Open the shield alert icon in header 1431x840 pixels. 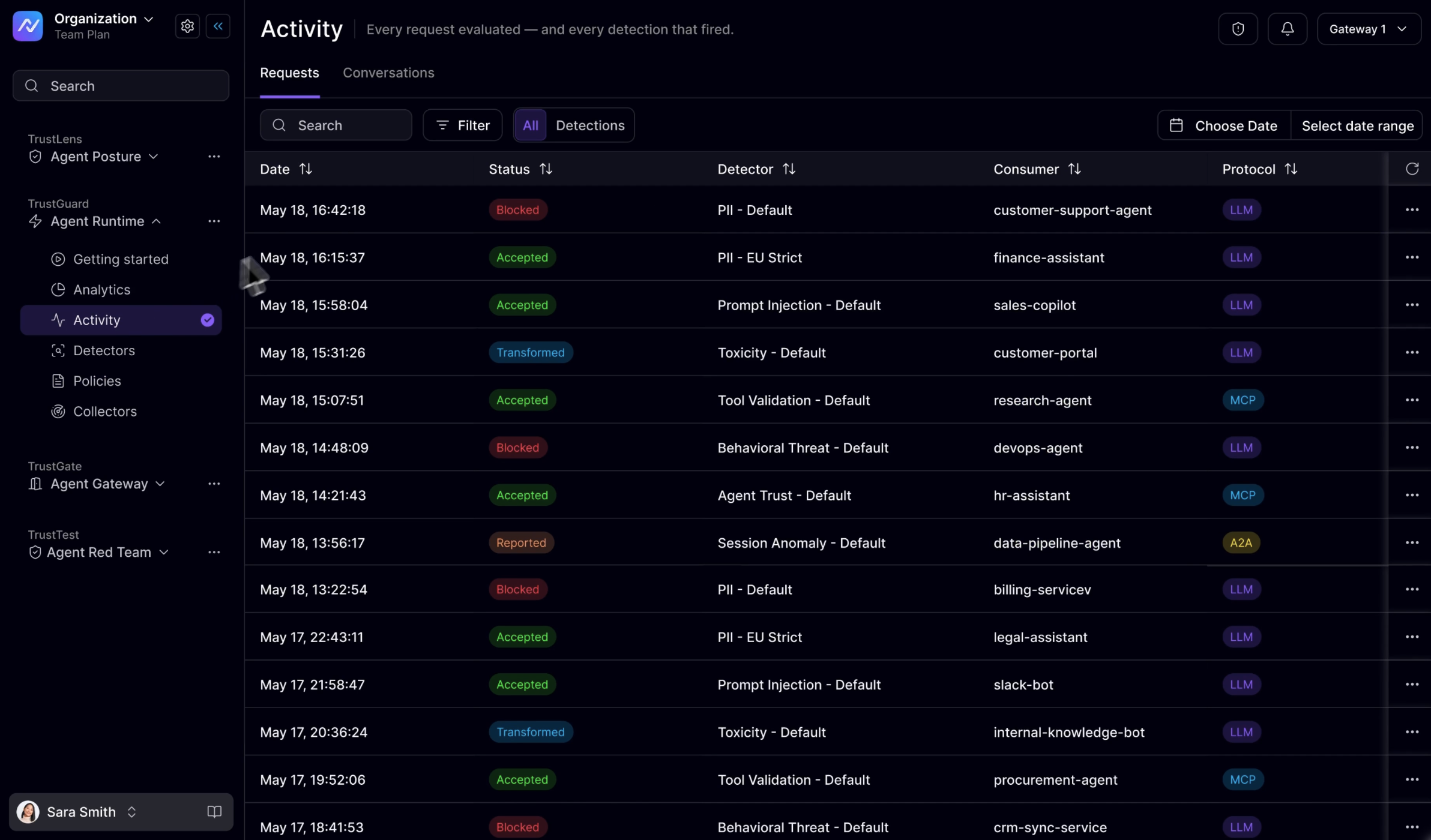point(1238,29)
